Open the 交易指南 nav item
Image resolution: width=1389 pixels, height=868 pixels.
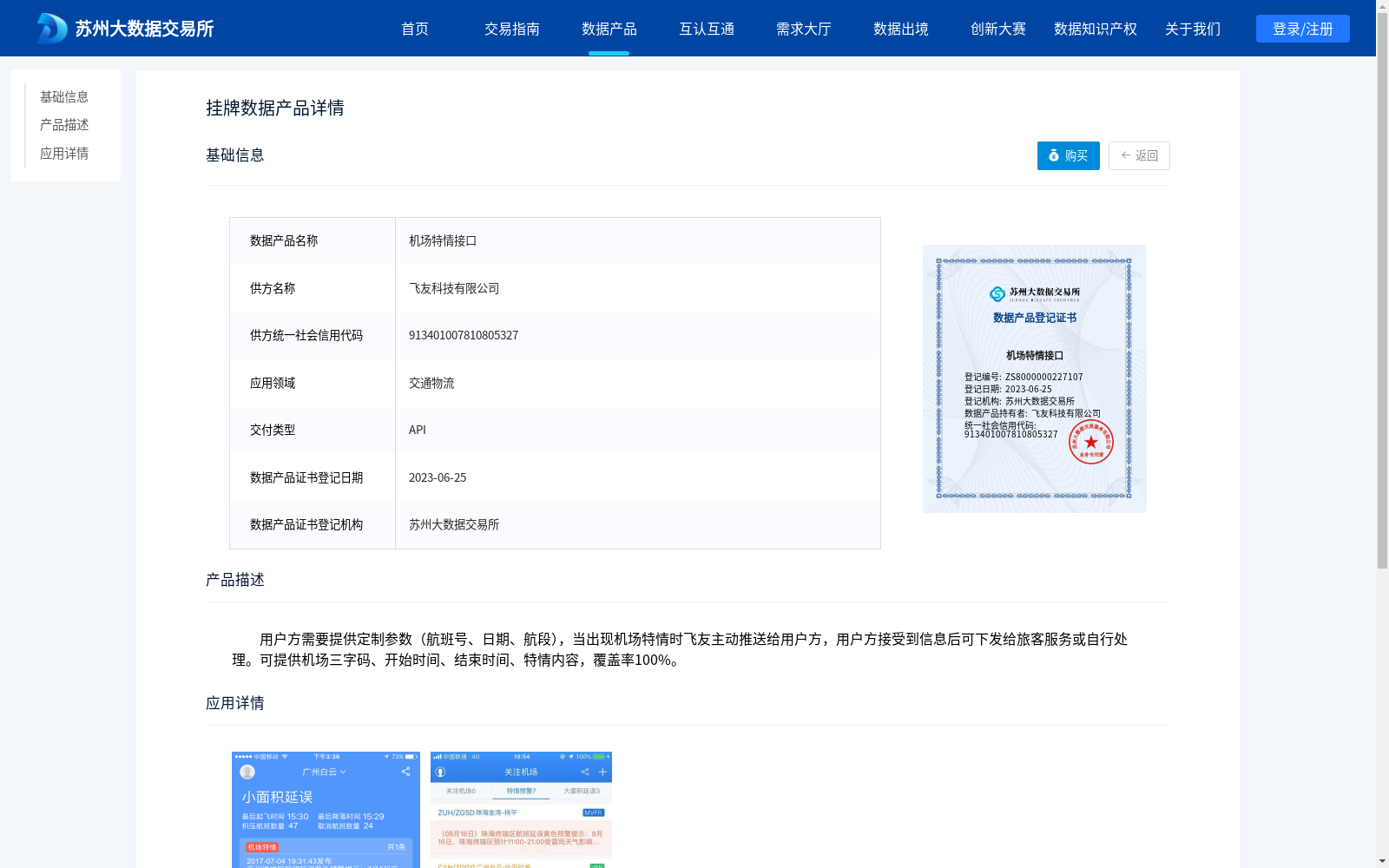tap(512, 29)
